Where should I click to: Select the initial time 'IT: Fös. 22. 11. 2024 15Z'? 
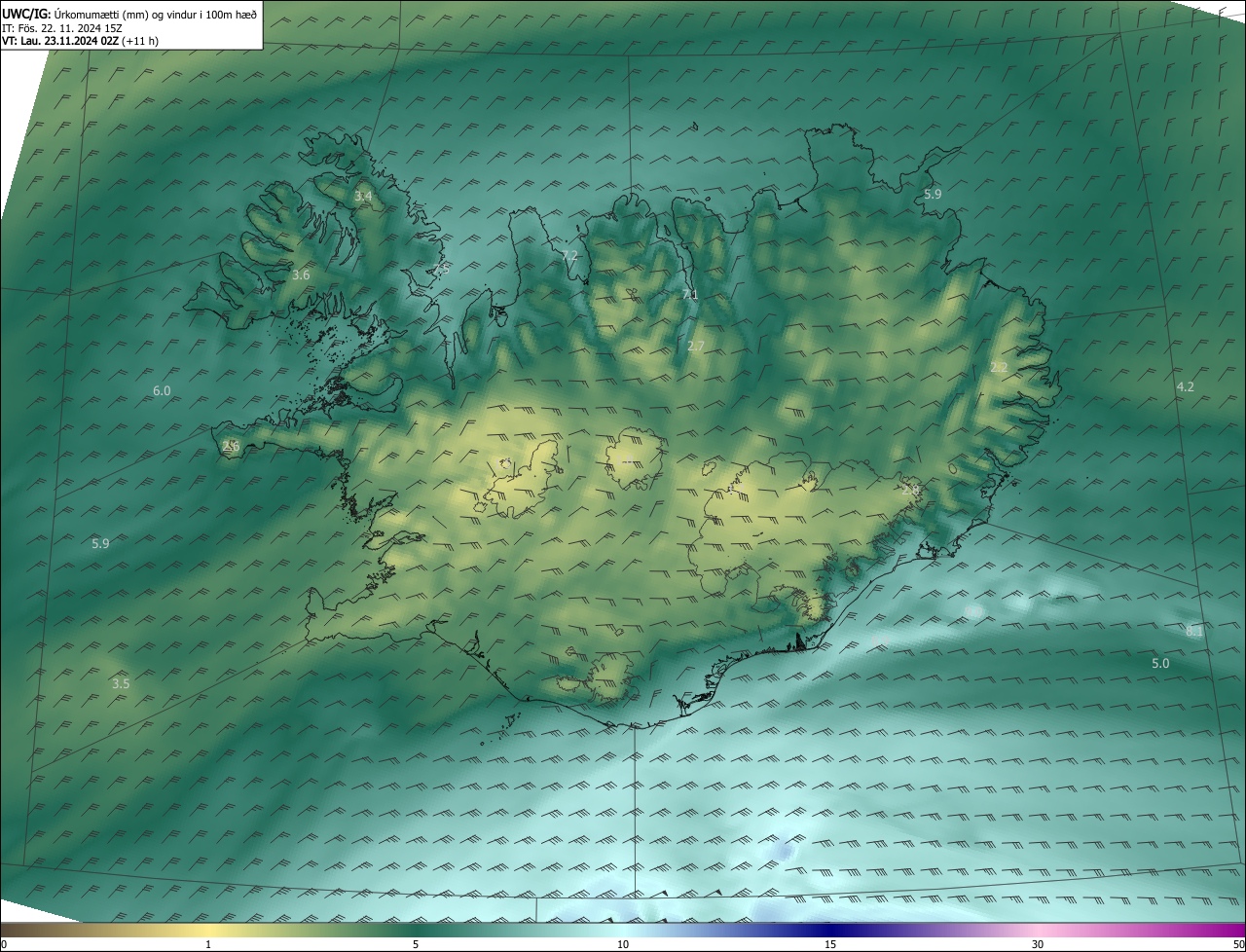pos(61,28)
